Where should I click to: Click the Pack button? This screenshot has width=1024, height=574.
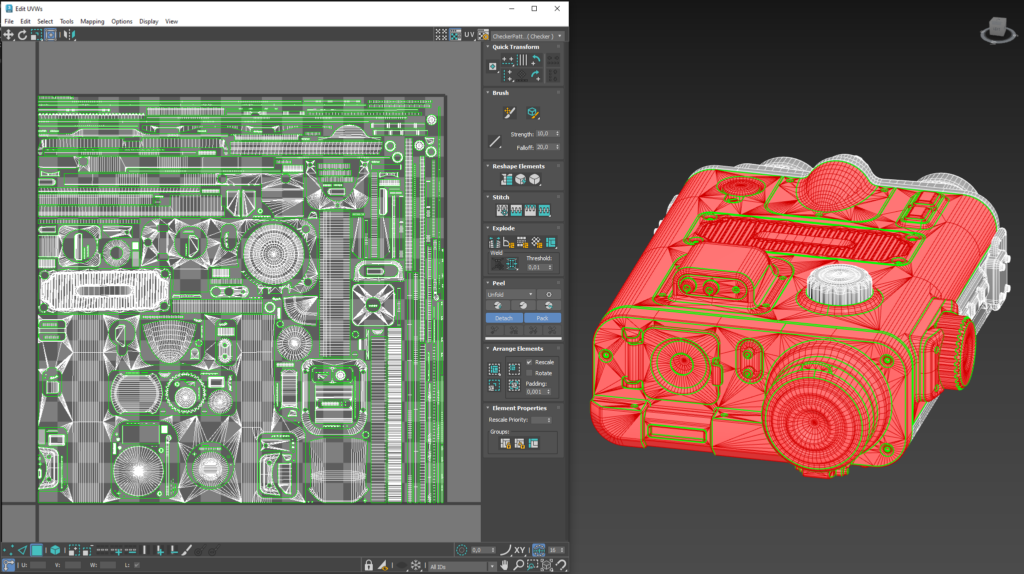click(543, 318)
